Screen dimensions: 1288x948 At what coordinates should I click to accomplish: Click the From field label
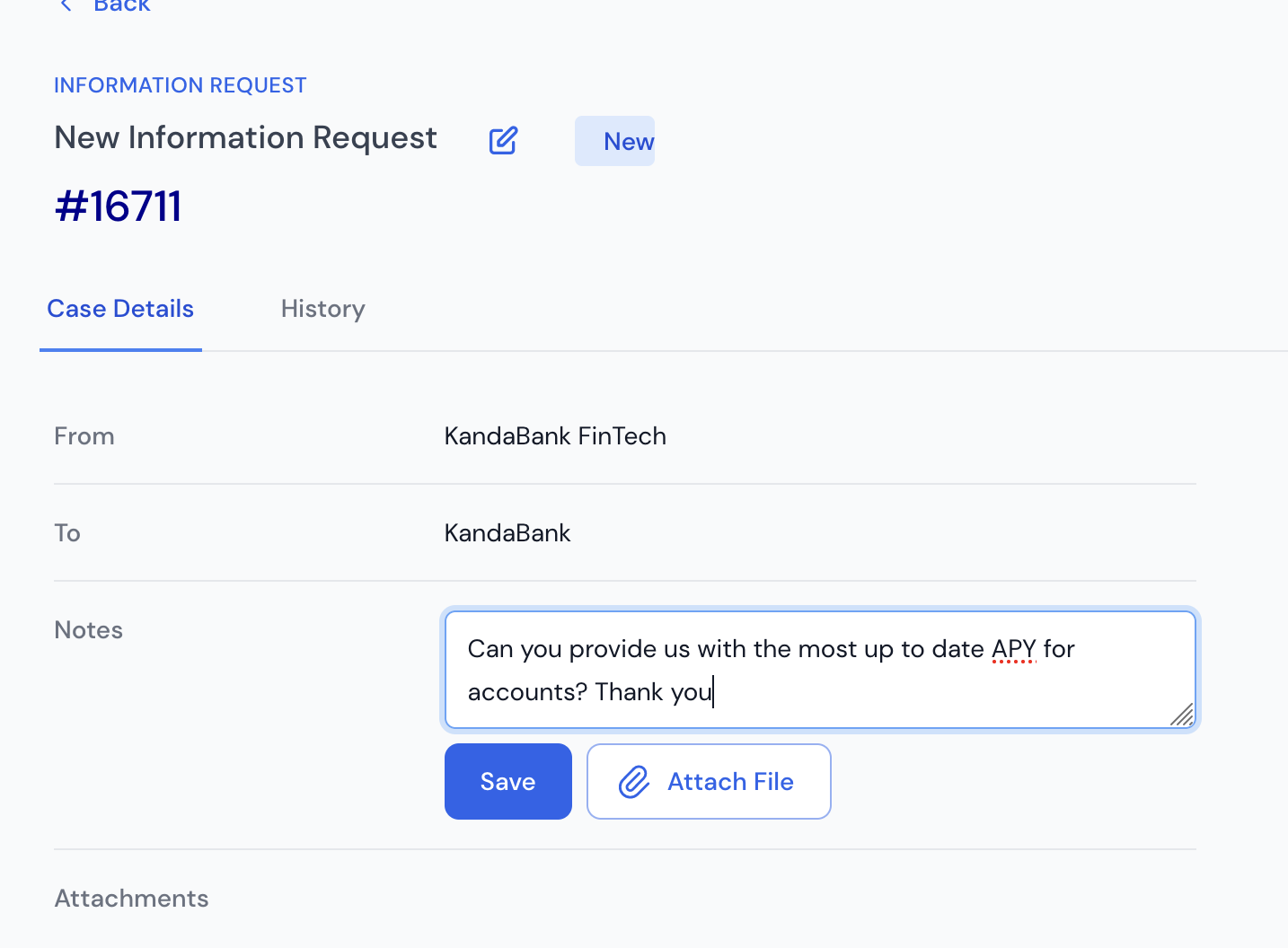pos(84,436)
